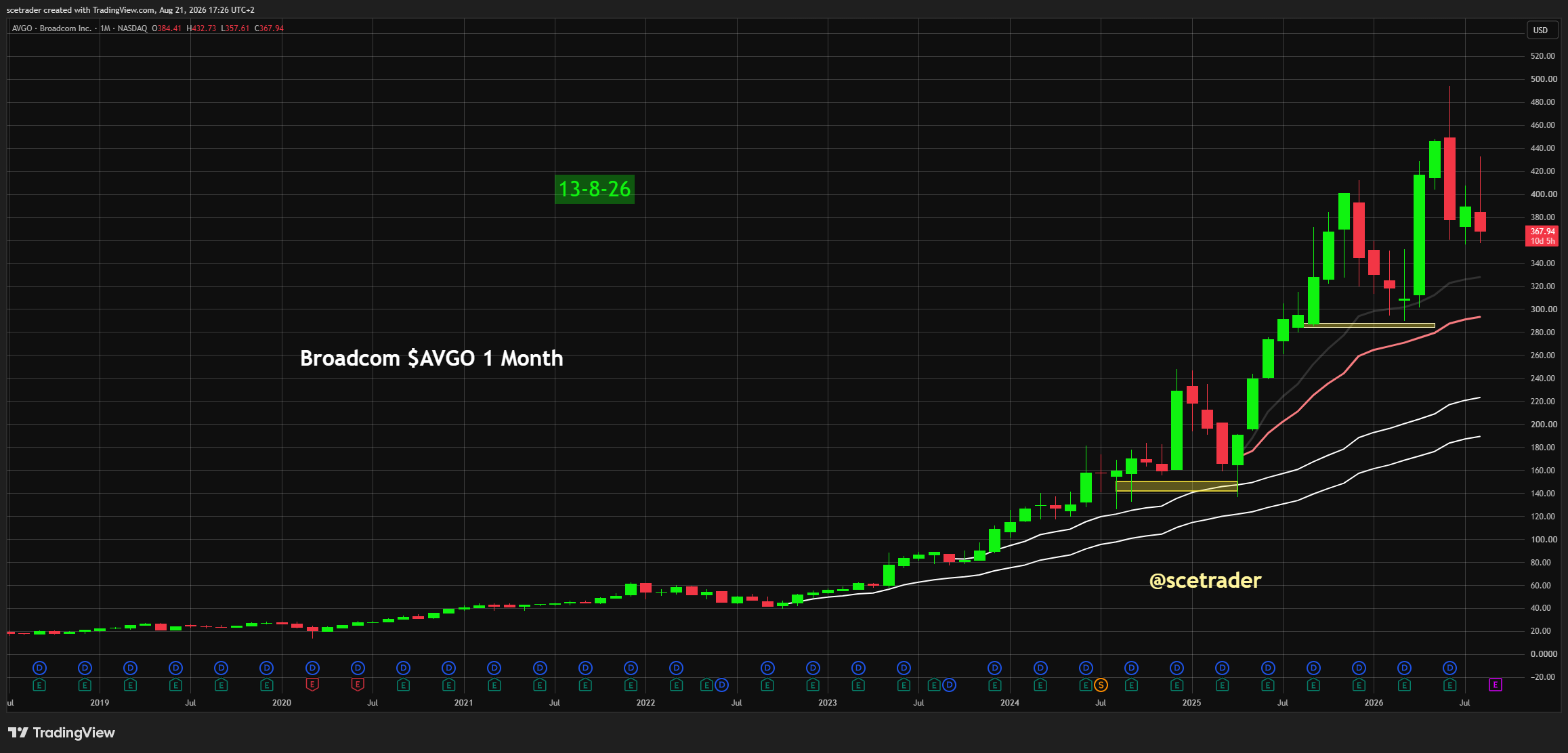Click the −20.00 price axis label

click(x=1542, y=677)
